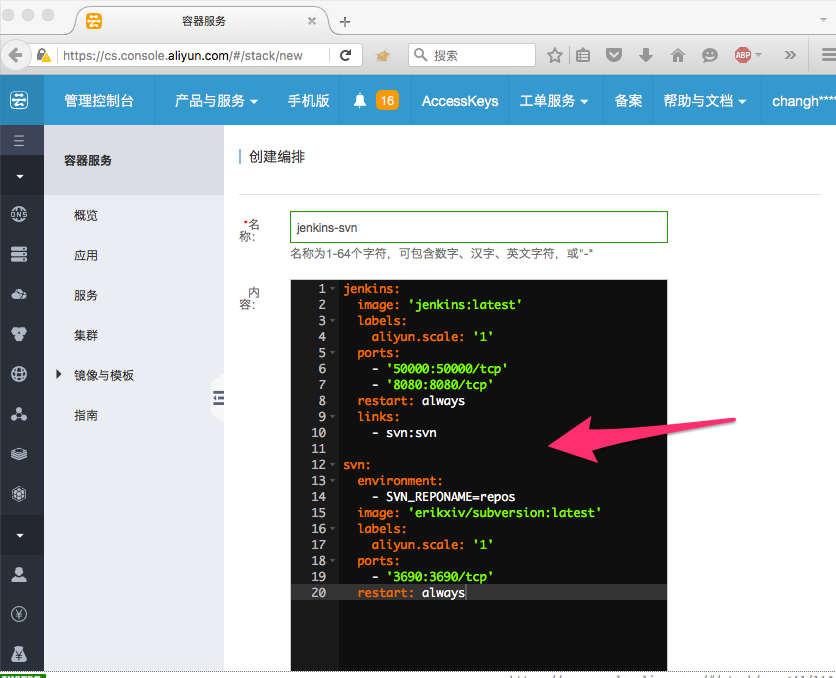
Task: Click the Pocket save icon
Action: click(x=614, y=55)
